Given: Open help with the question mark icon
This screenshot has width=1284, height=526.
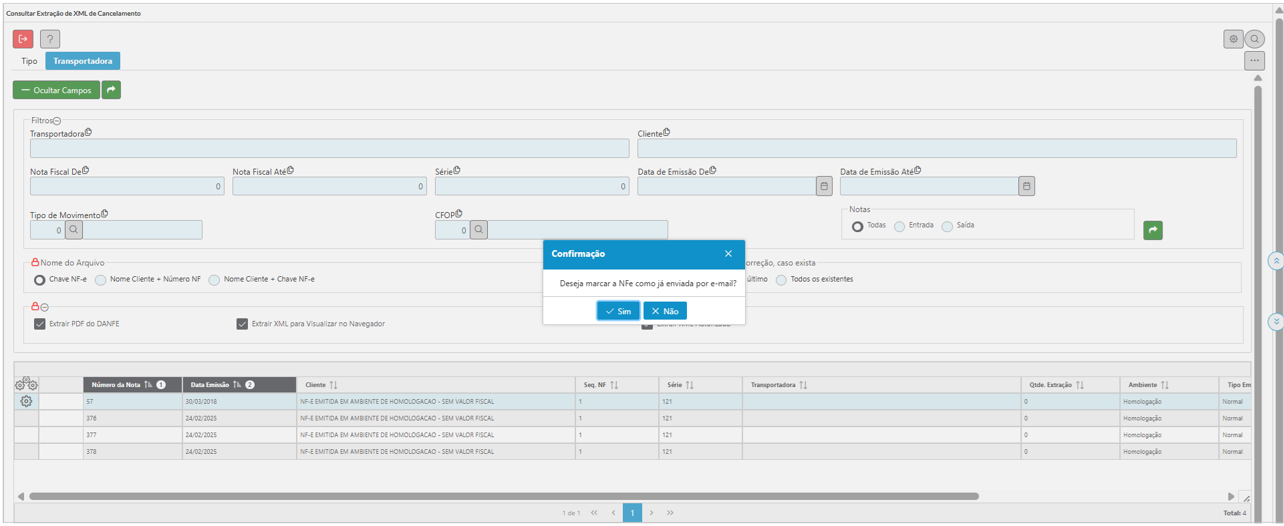Looking at the screenshot, I should tap(51, 39).
